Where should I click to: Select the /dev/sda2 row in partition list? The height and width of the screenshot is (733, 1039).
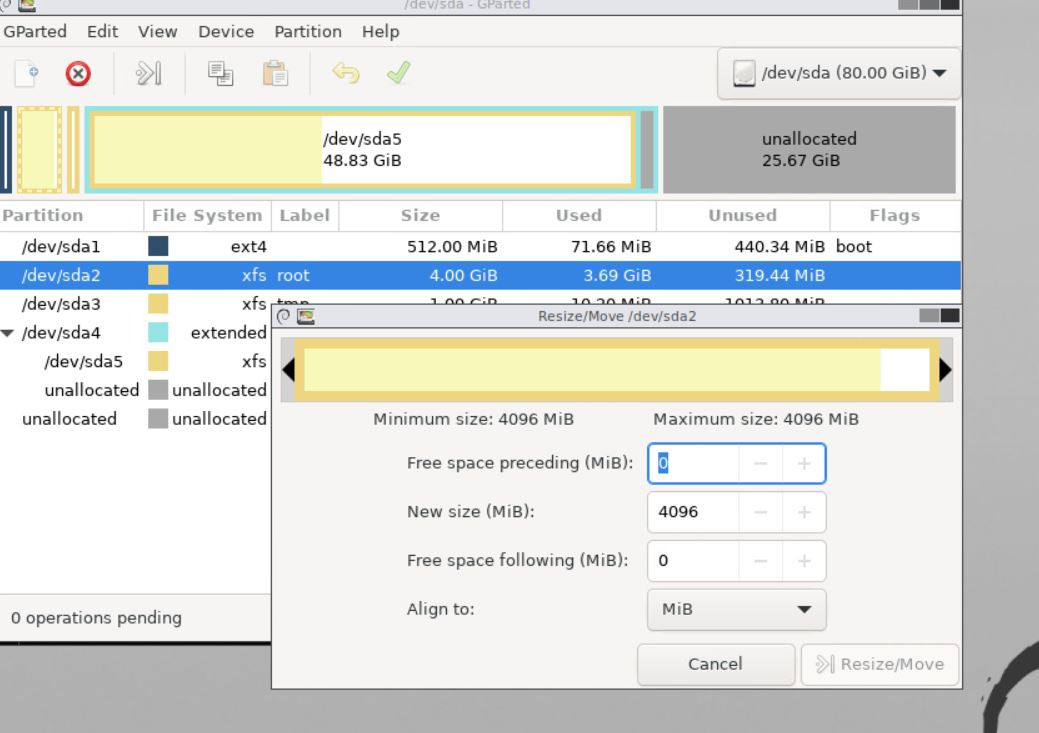(x=480, y=275)
